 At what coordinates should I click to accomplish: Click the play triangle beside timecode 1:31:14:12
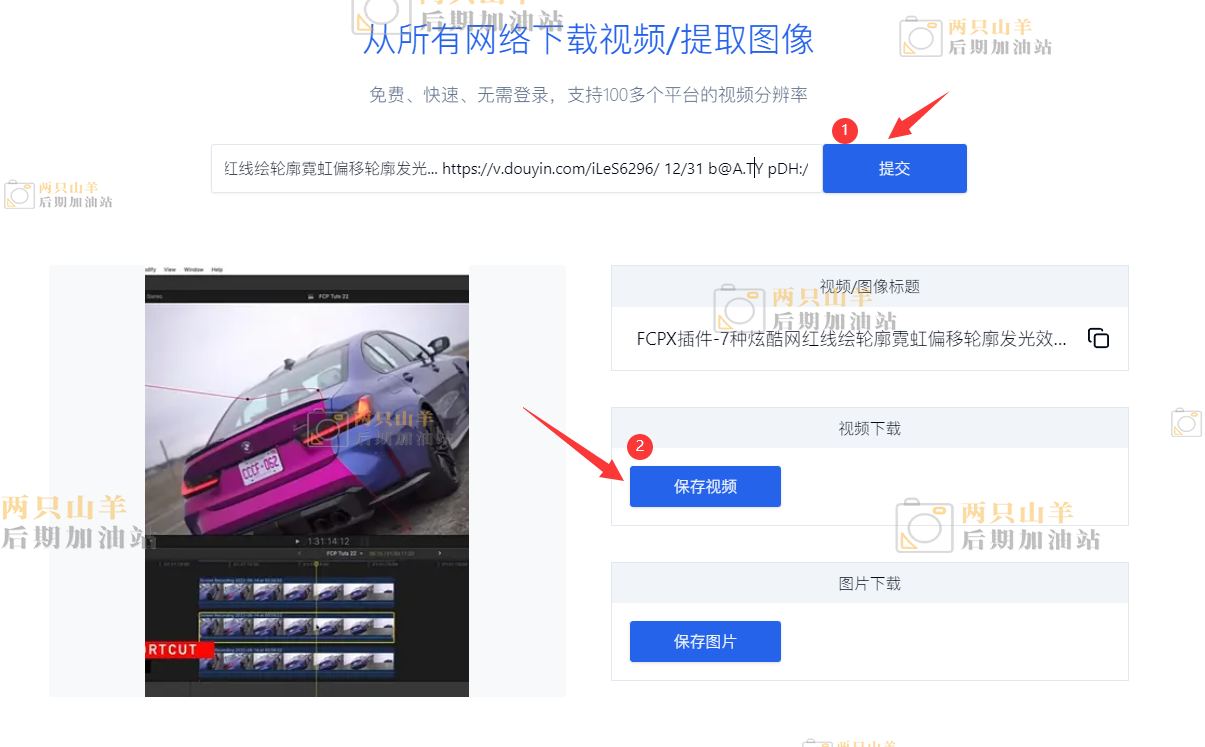coord(297,541)
